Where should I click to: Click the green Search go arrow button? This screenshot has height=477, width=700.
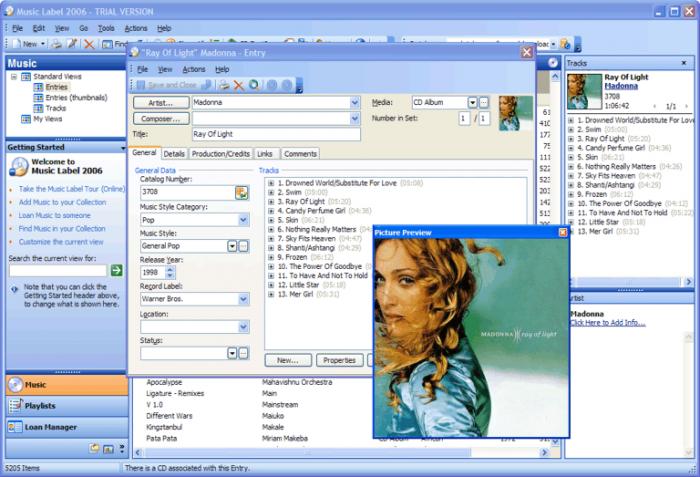click(x=117, y=270)
